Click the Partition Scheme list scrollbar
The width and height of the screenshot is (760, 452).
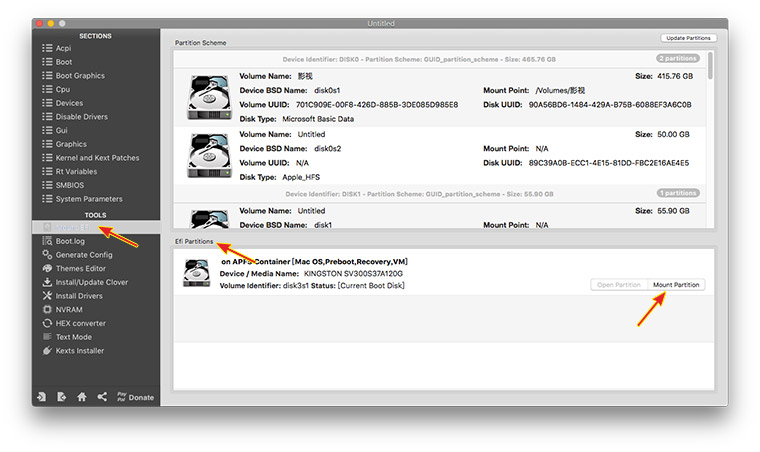[x=710, y=65]
